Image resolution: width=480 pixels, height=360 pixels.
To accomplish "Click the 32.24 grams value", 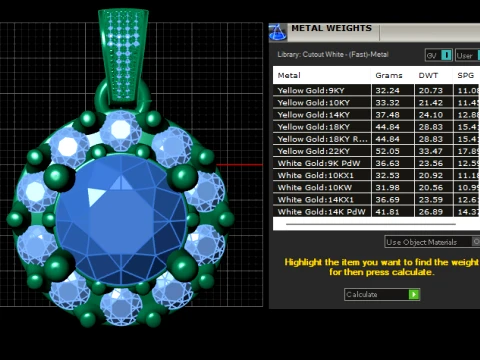I will 387,91.
